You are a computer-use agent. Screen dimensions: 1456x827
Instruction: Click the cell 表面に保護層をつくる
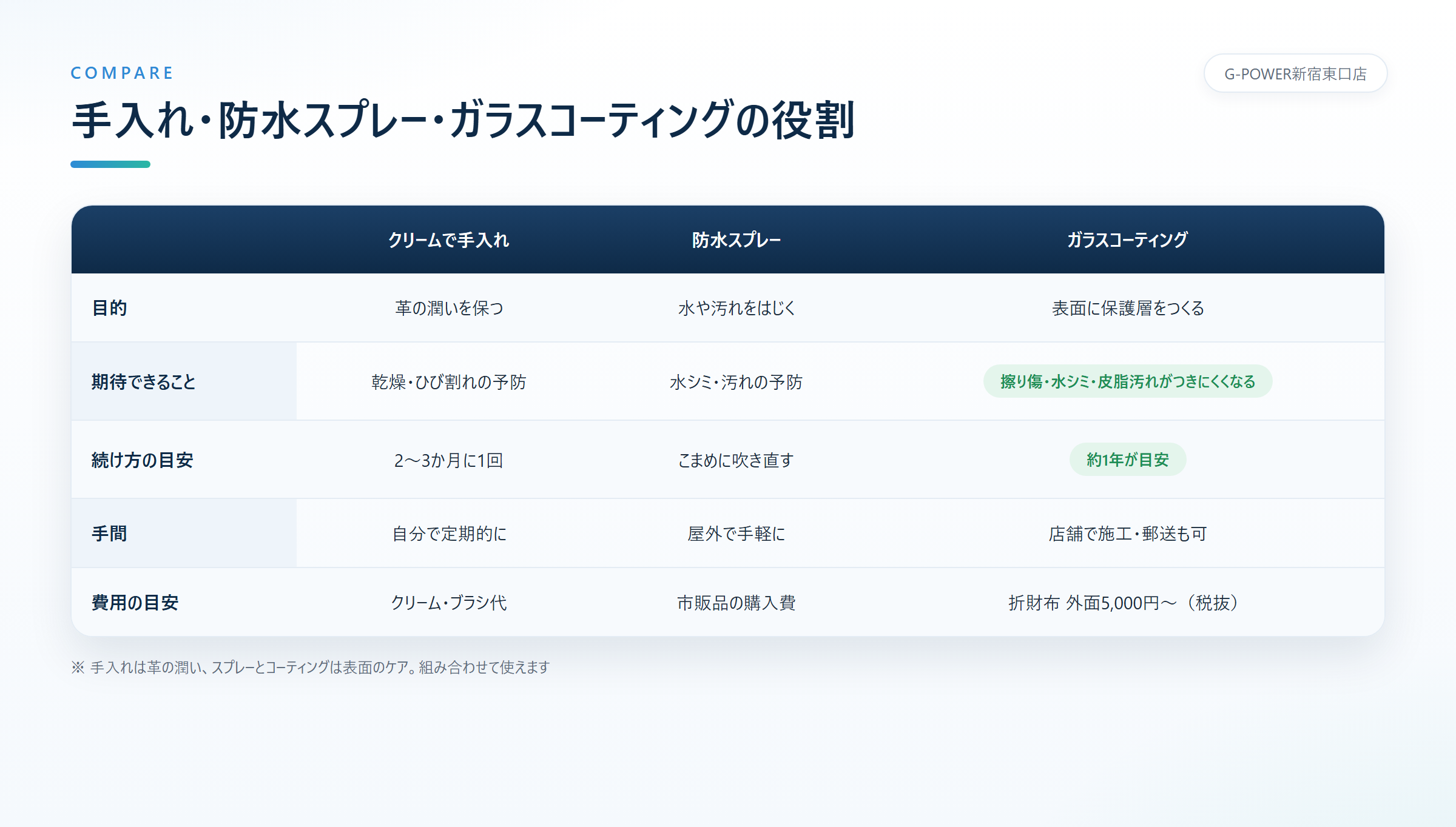click(x=1127, y=308)
